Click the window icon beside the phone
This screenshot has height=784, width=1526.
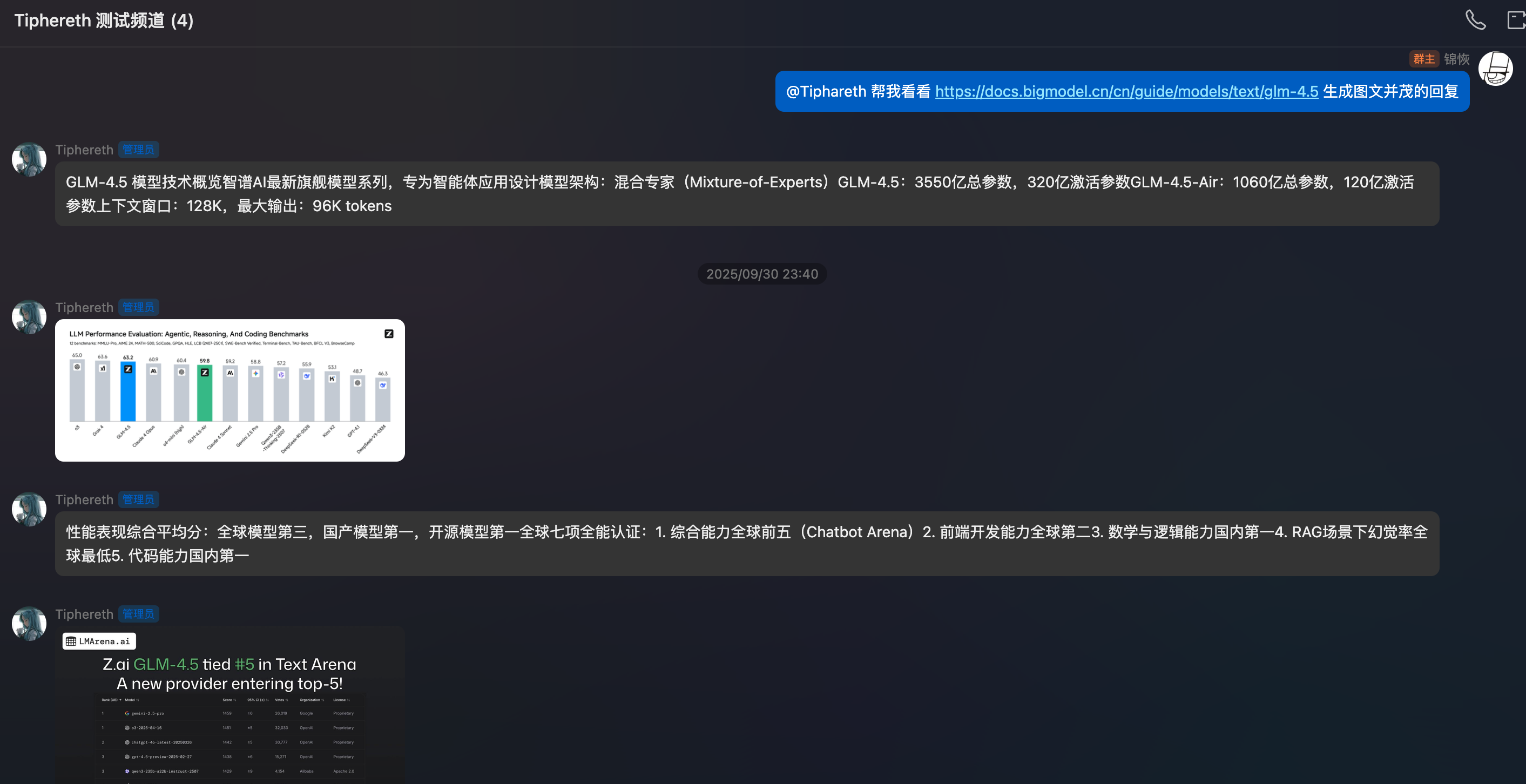click(x=1516, y=20)
